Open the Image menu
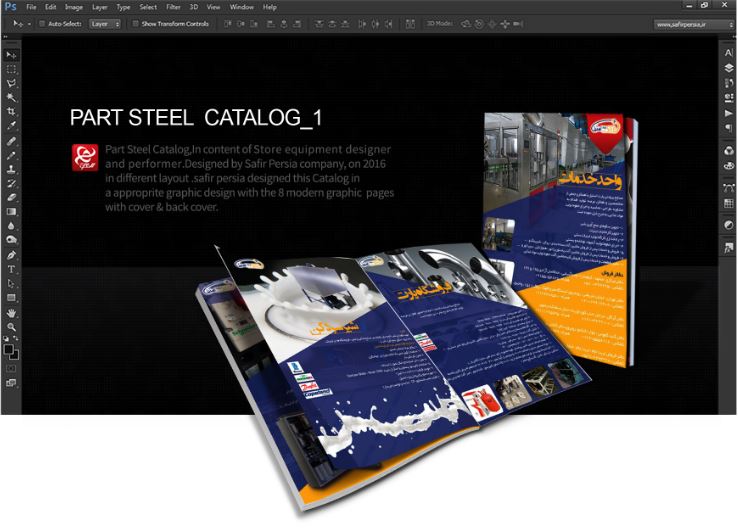The height and width of the screenshot is (531, 738). [73, 7]
